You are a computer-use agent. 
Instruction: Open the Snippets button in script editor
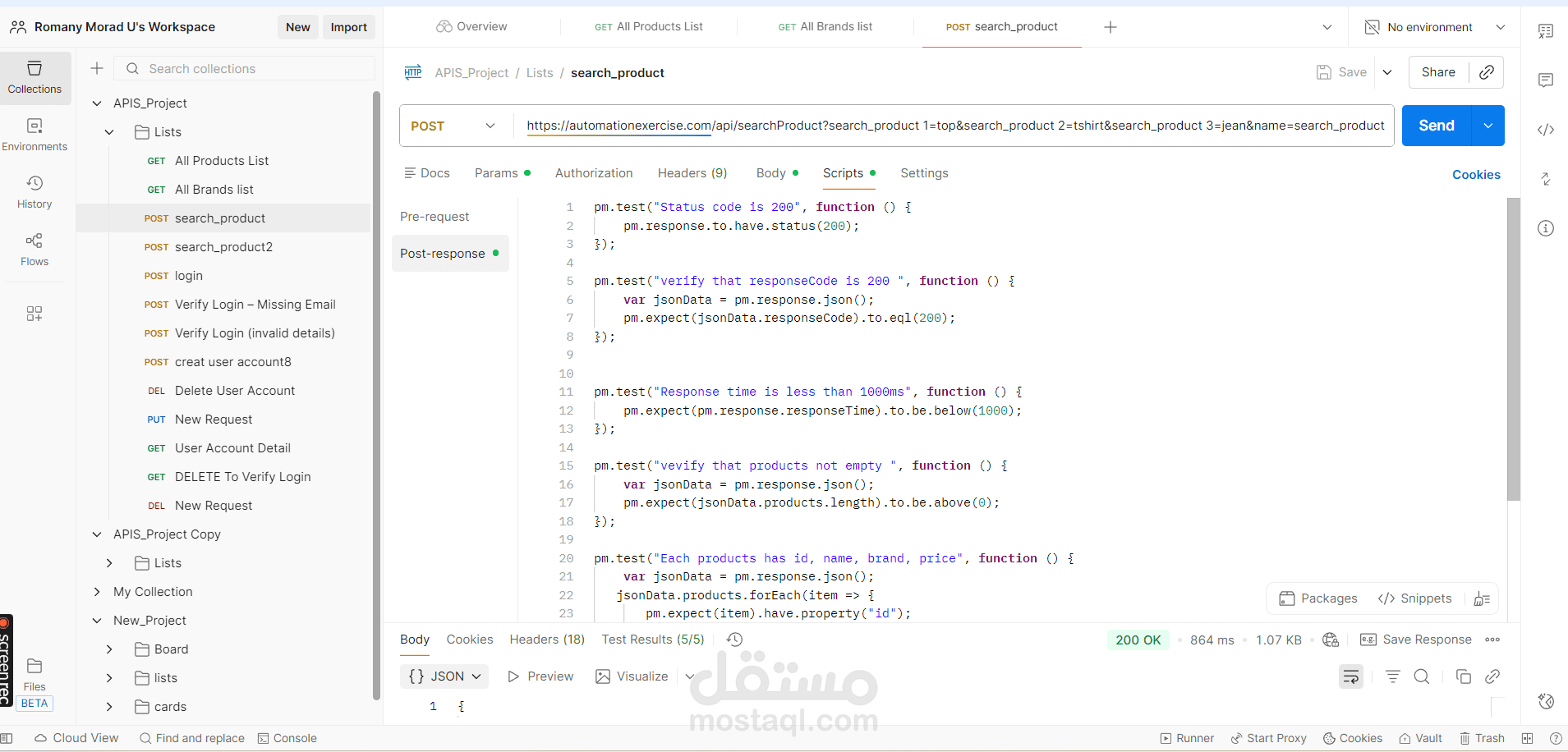(x=1415, y=598)
